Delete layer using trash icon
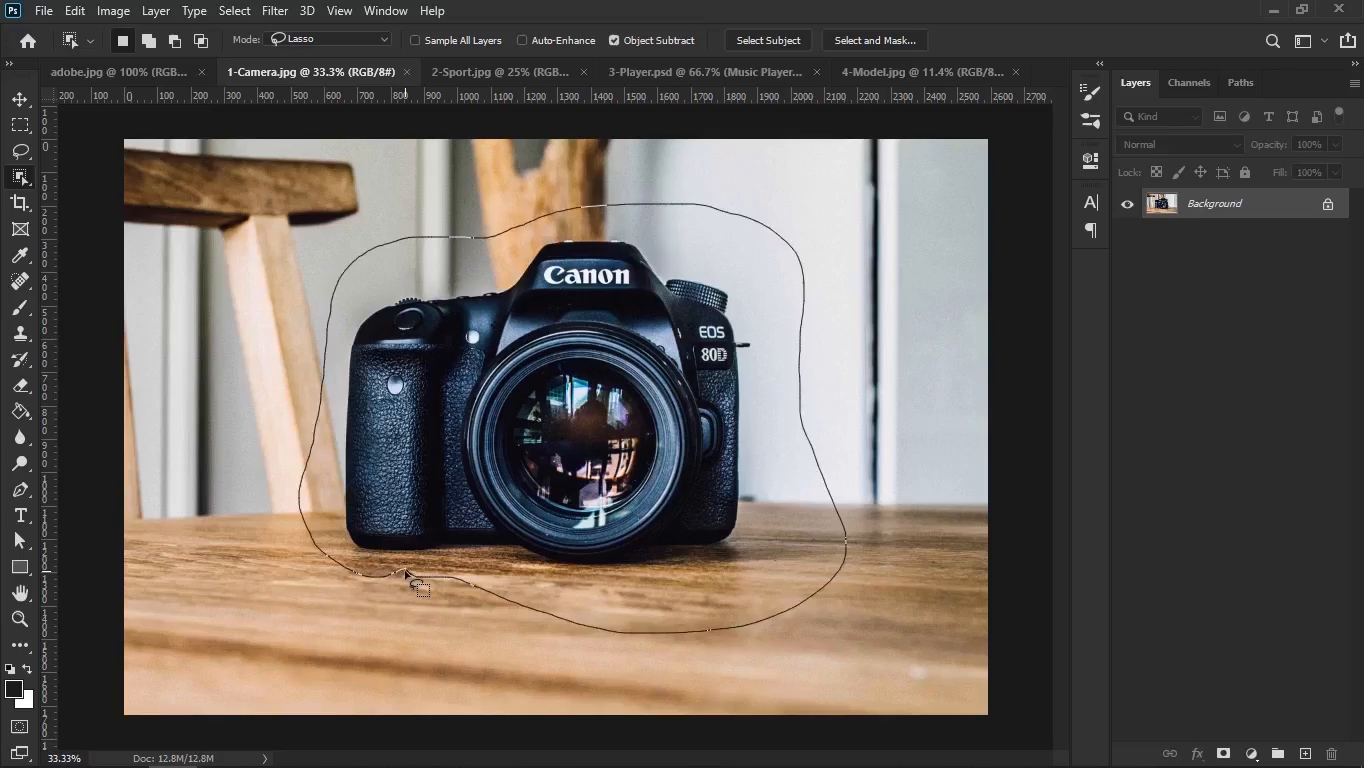Viewport: 1364px width, 768px height. click(x=1331, y=753)
